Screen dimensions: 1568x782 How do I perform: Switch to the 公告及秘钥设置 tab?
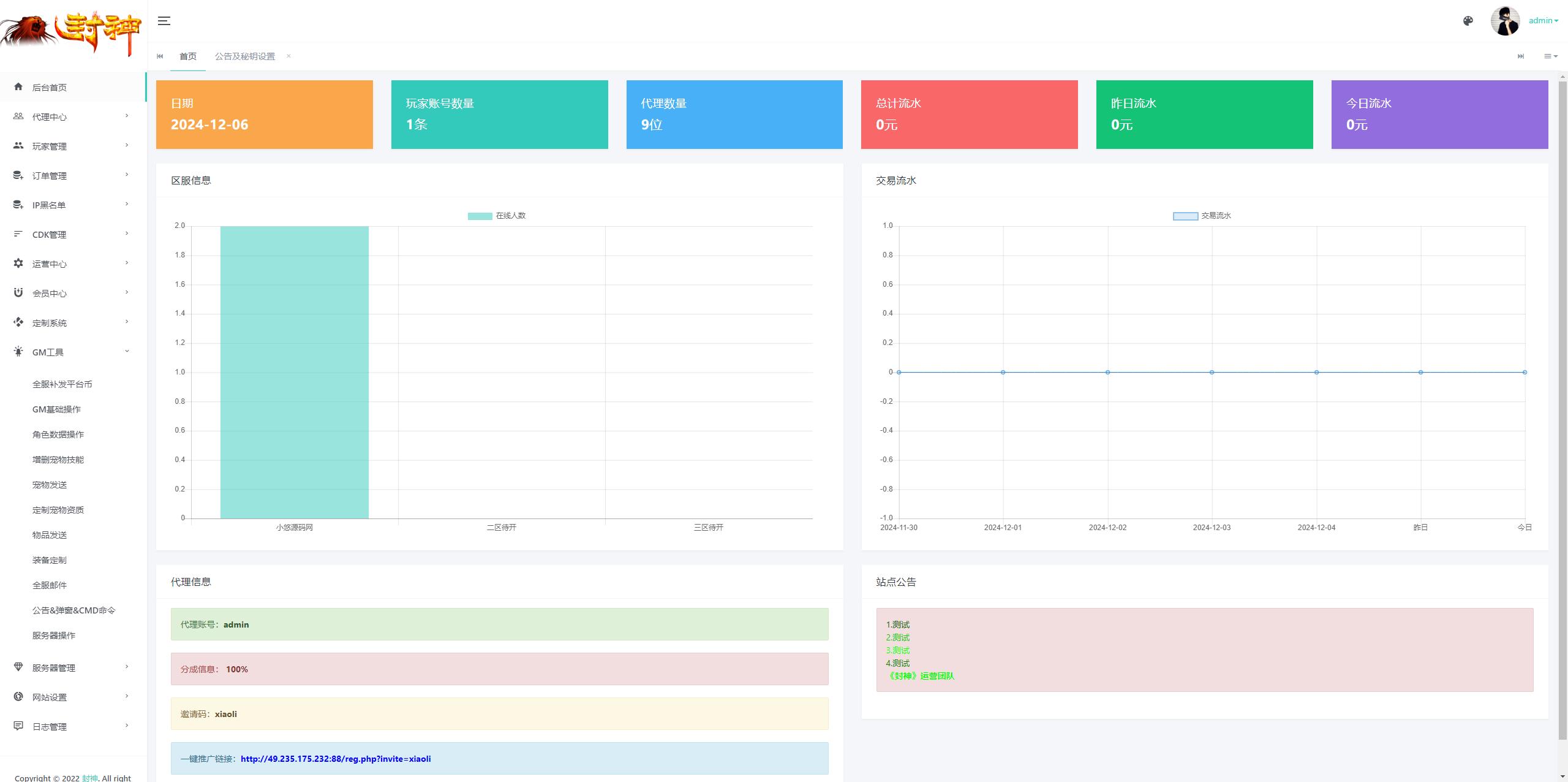click(245, 56)
